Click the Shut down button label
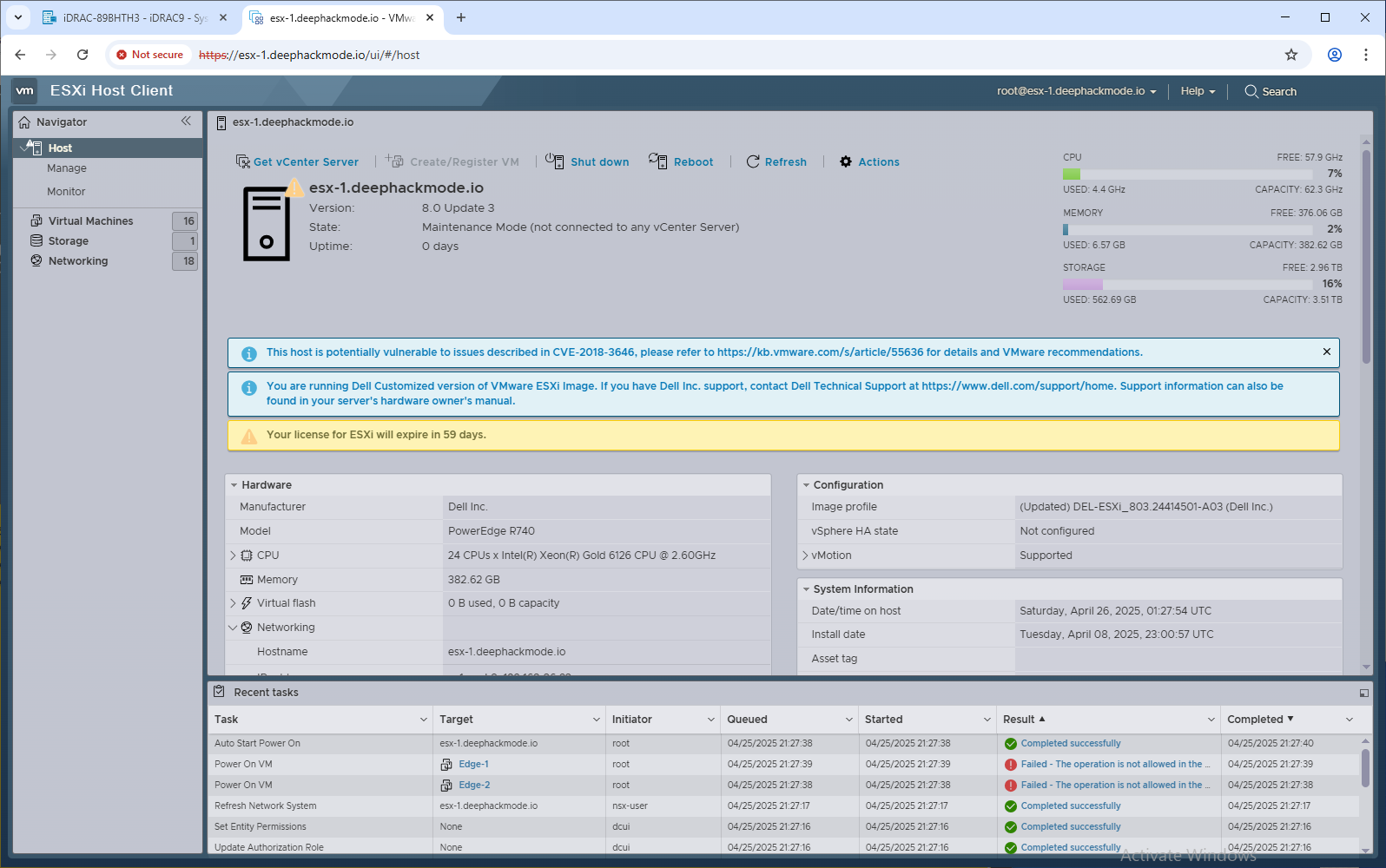The height and width of the screenshot is (868, 1386). click(599, 162)
